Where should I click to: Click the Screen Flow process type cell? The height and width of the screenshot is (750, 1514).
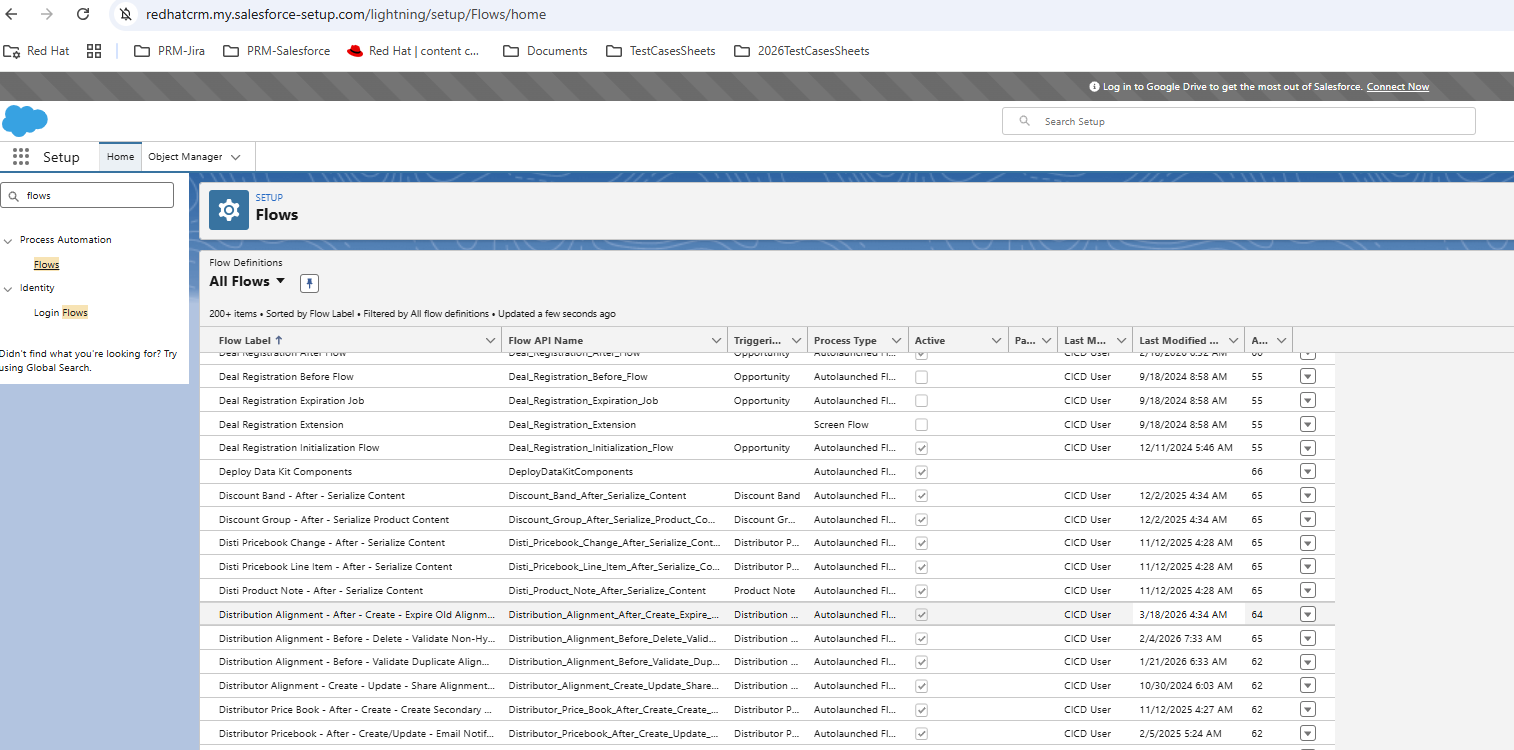pyautogui.click(x=841, y=424)
